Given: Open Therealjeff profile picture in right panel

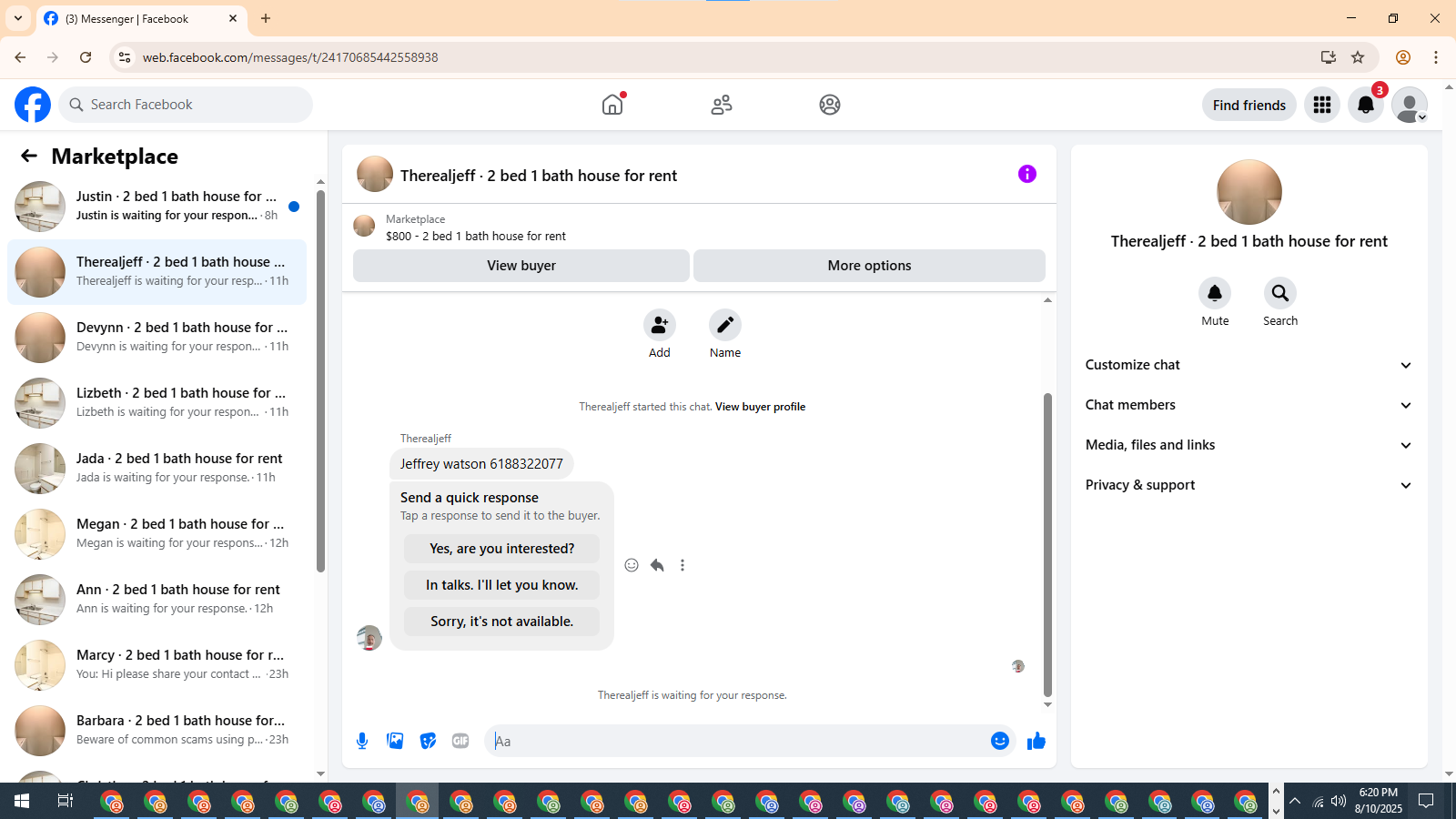Looking at the screenshot, I should tap(1249, 192).
